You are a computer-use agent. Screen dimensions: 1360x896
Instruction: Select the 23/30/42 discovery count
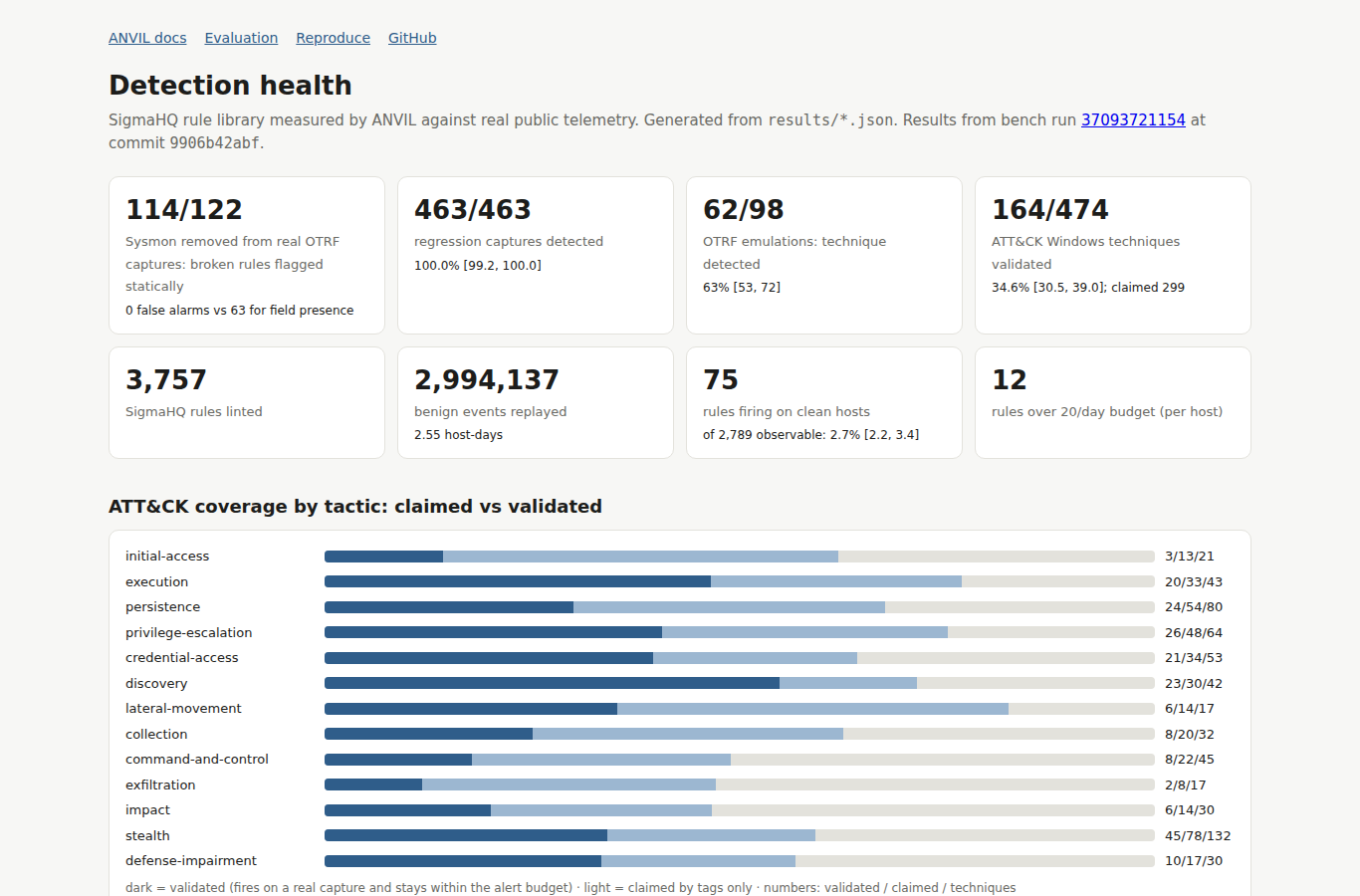1194,683
